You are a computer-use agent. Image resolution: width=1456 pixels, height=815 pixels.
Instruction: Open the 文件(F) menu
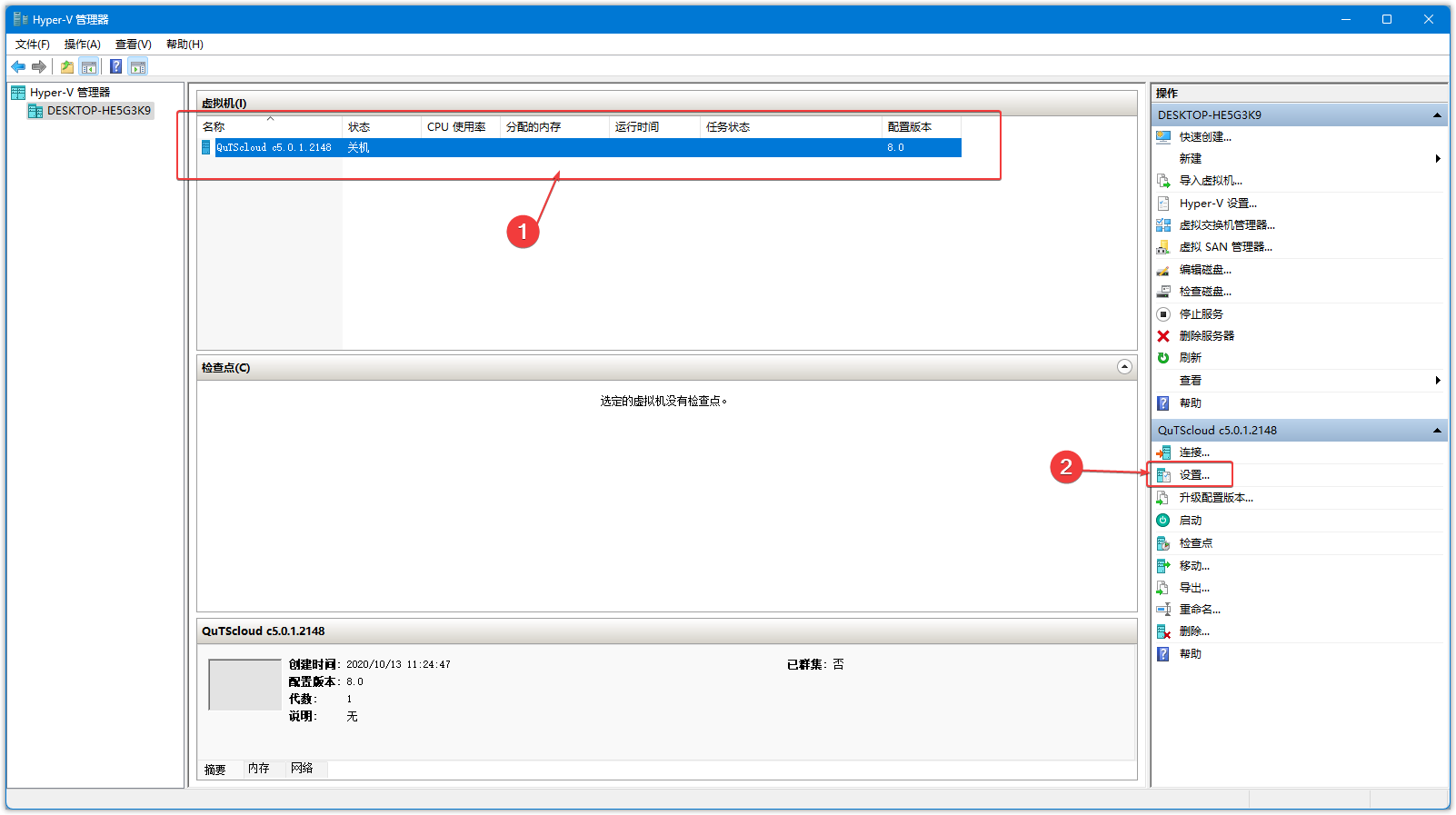click(33, 45)
